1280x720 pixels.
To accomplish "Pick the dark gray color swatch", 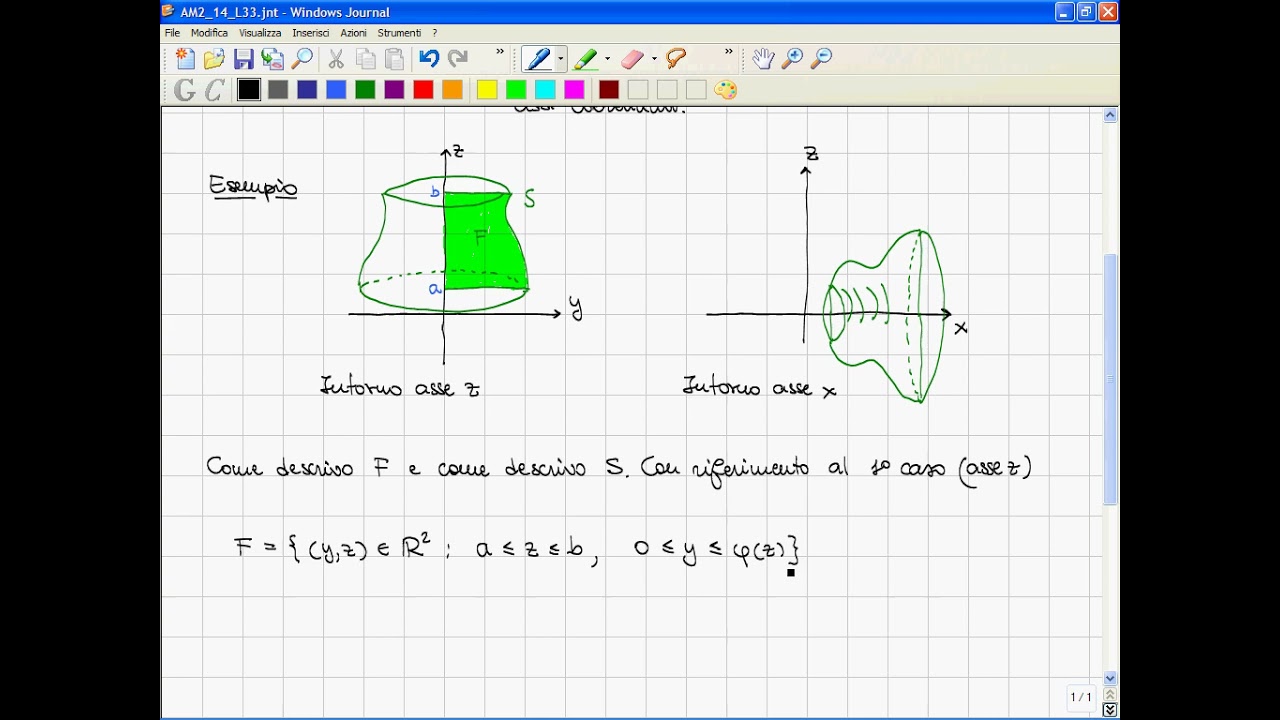I will click(278, 90).
